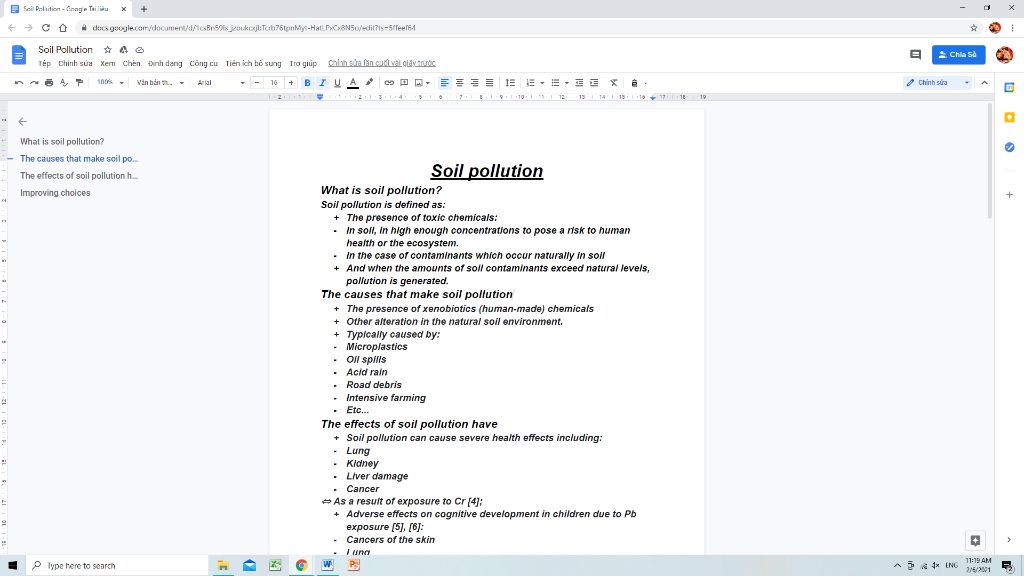
Task: Add a comment from toolbar
Action: click(404, 83)
